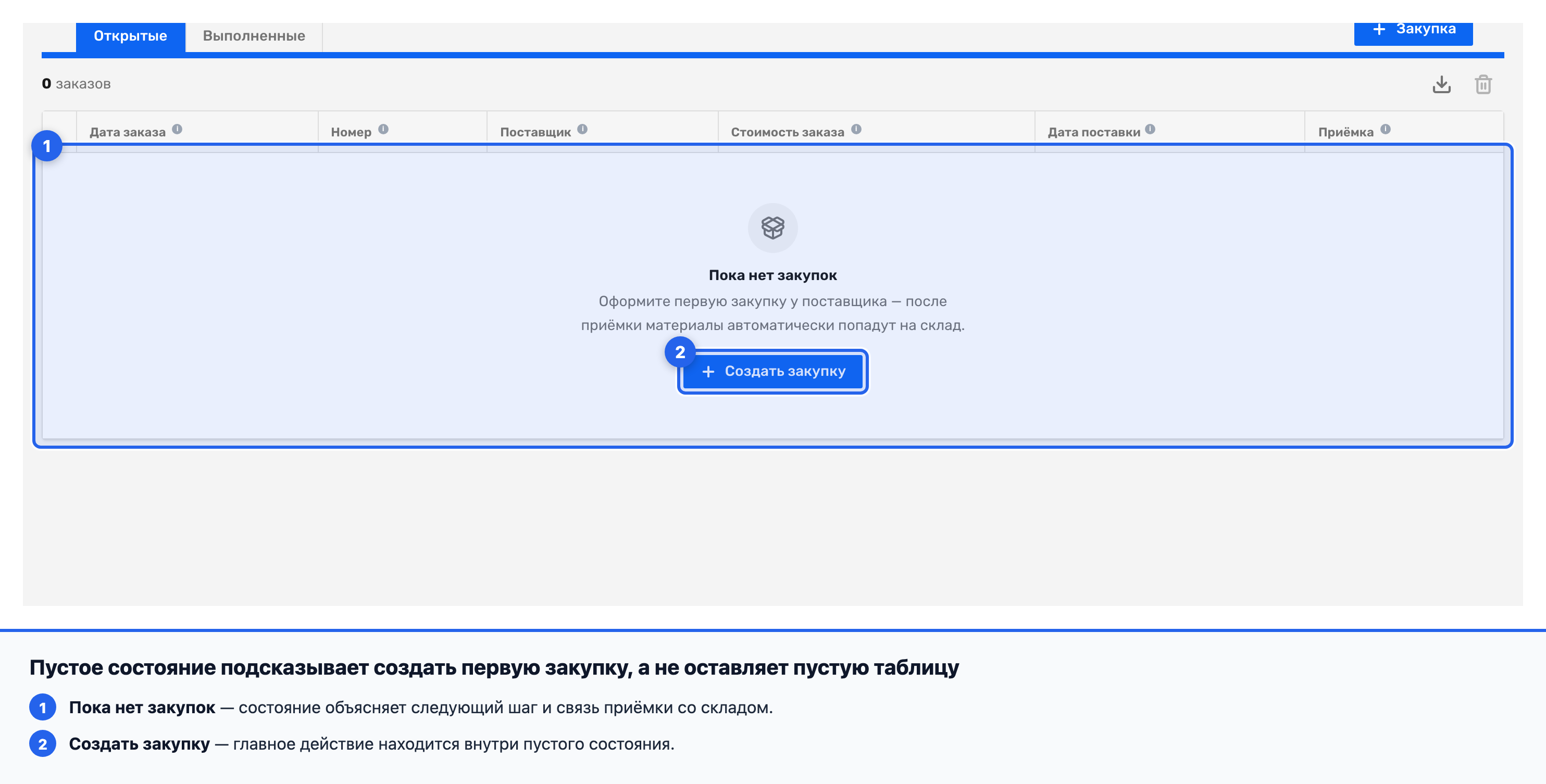Viewport: 1546px width, 784px height.
Task: Switch to the Выполненные tab
Action: coord(254,36)
